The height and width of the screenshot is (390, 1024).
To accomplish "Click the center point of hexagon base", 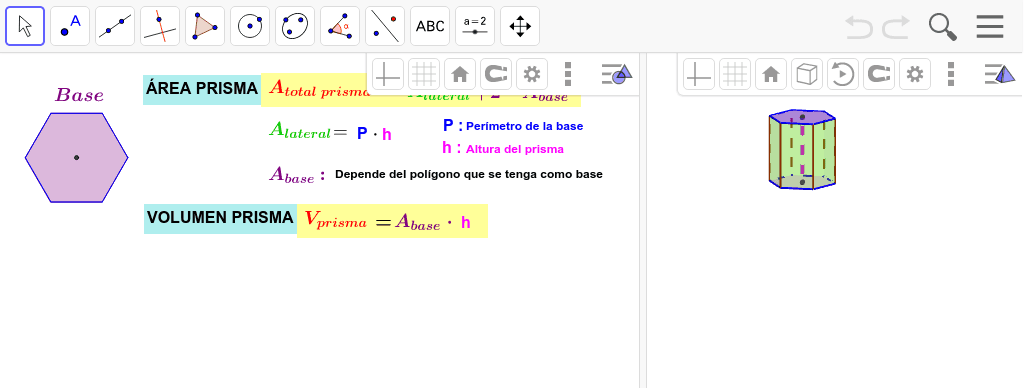I will (76, 157).
